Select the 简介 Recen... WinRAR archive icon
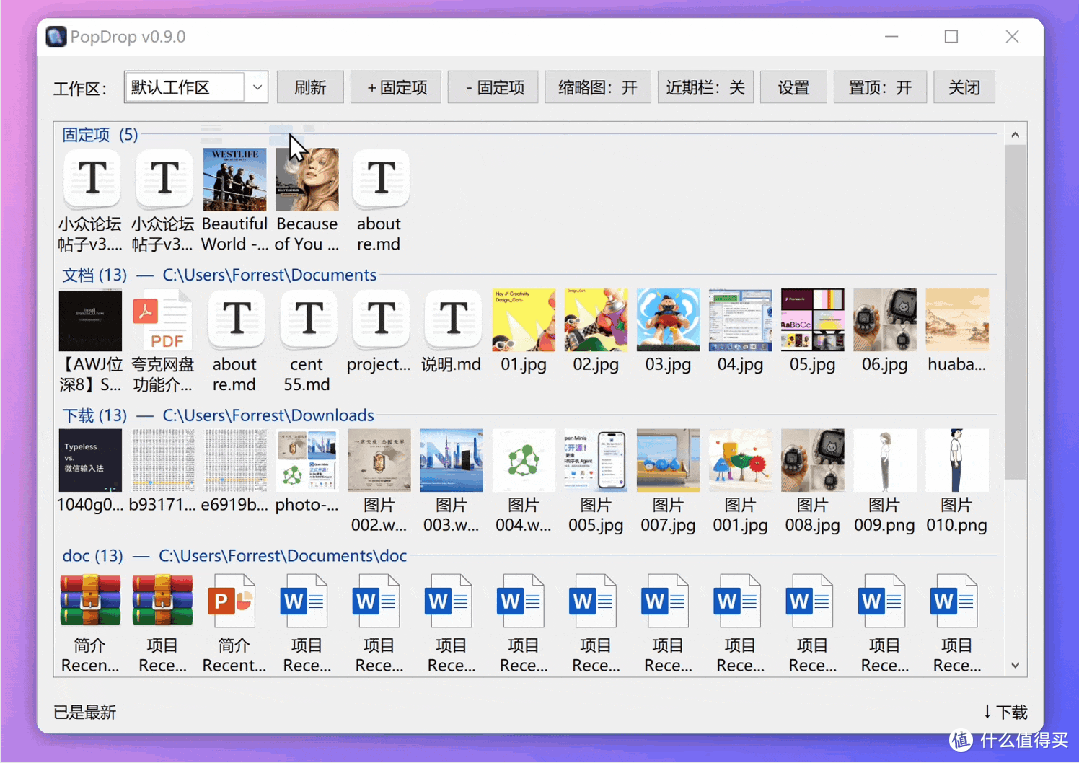 (x=90, y=601)
